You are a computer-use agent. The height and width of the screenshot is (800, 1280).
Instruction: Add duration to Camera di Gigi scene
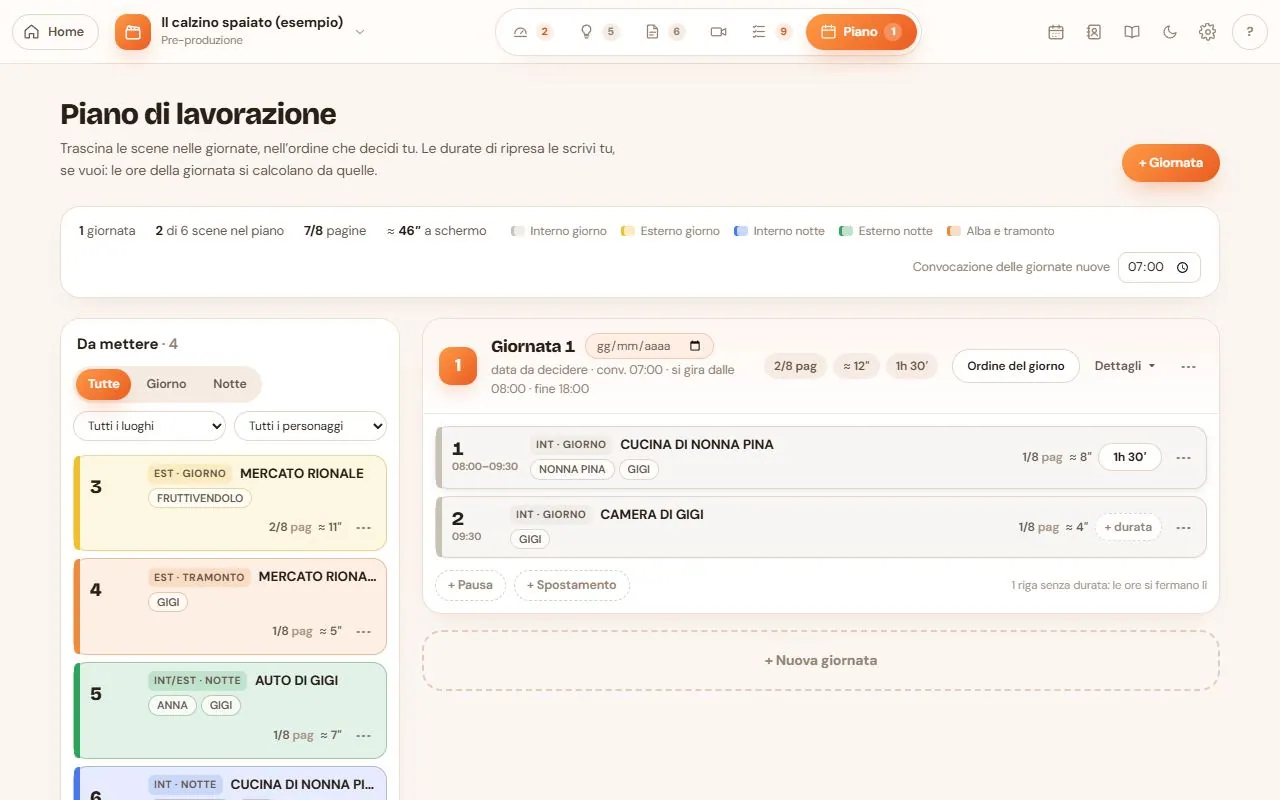[x=1128, y=527]
